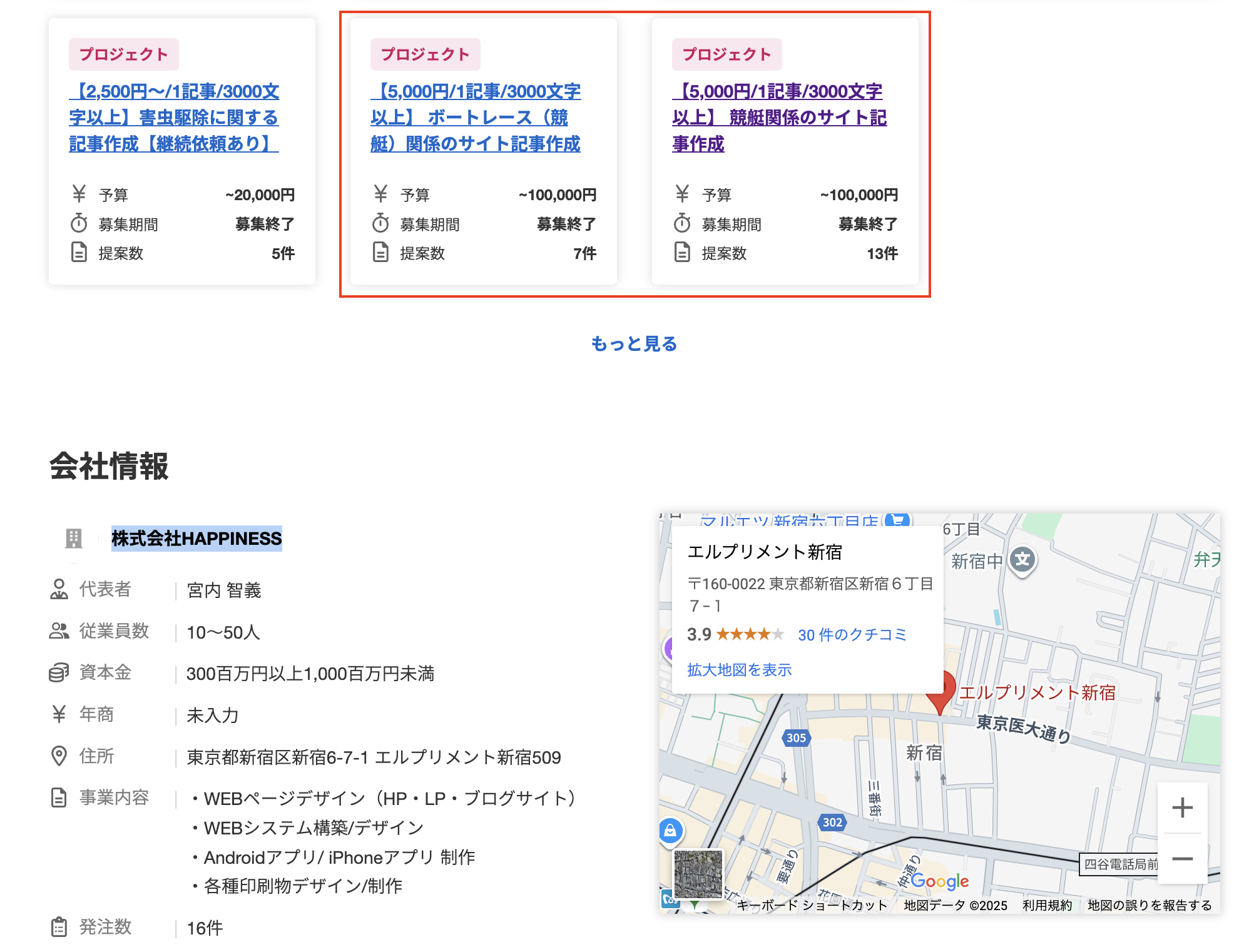Click the マルエツ shopping cart map icon

pos(898,520)
